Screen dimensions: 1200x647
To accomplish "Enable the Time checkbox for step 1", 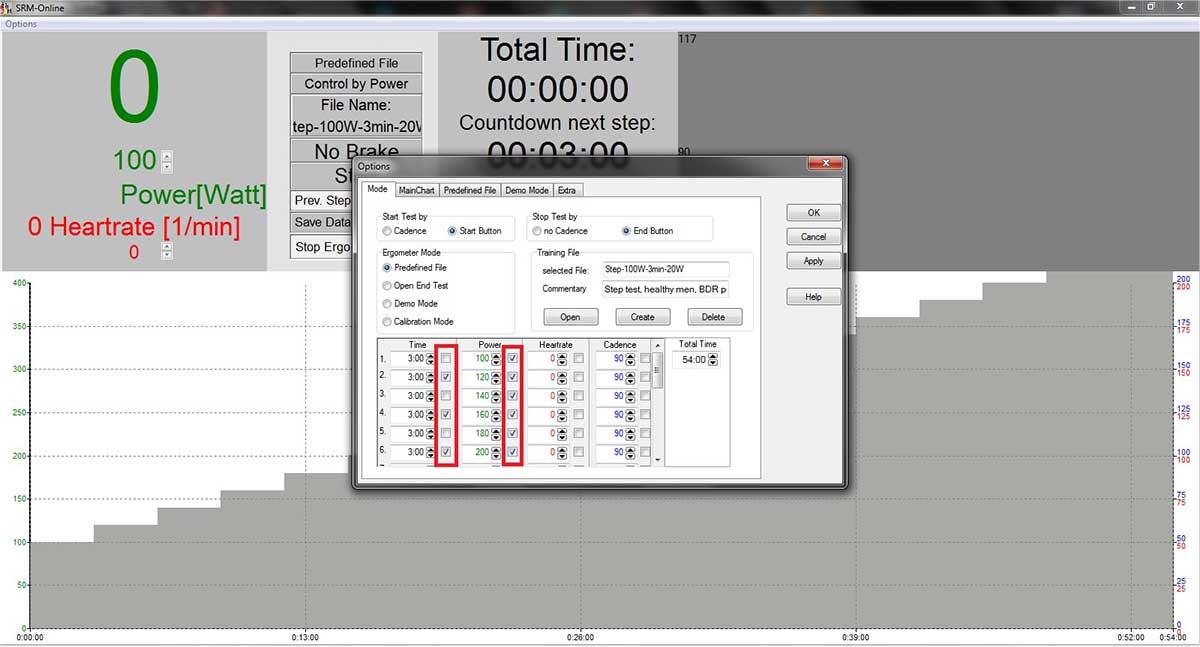I will click(x=446, y=358).
